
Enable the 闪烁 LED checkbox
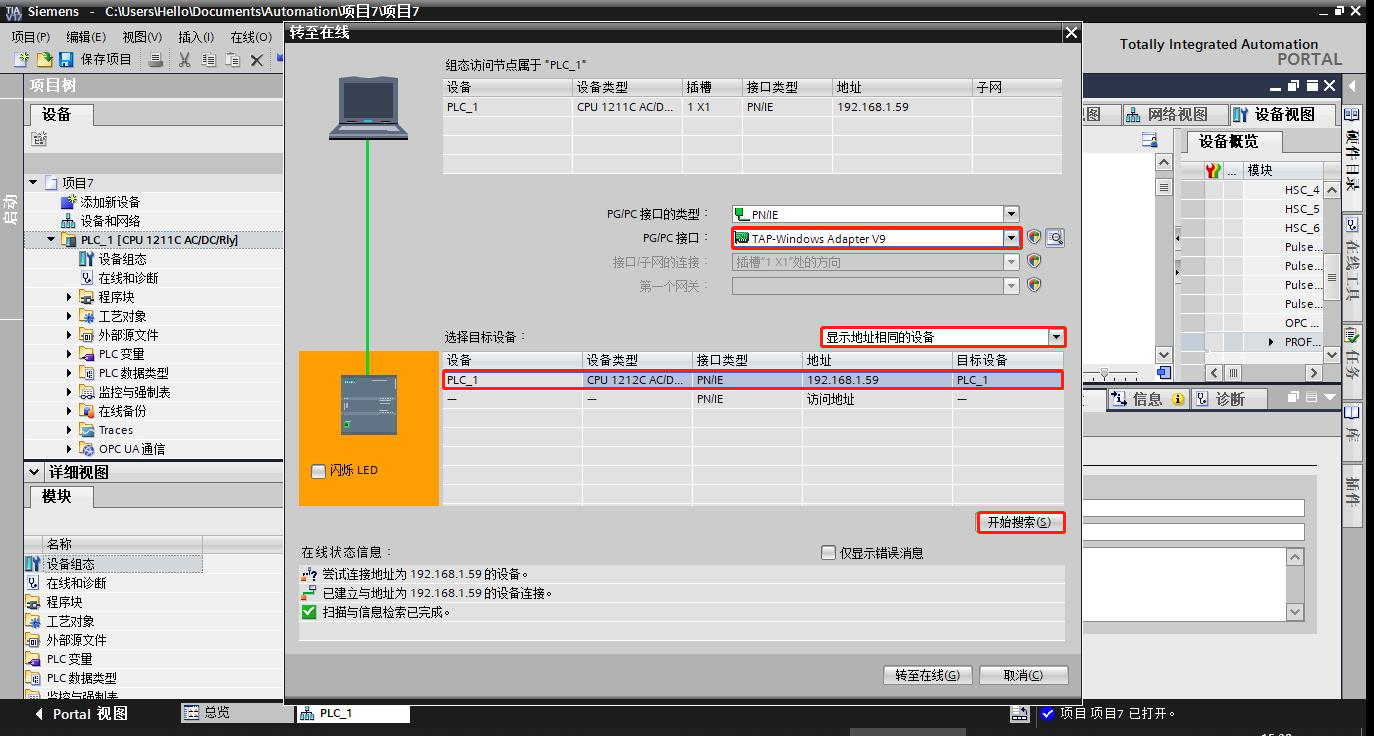tap(319, 470)
